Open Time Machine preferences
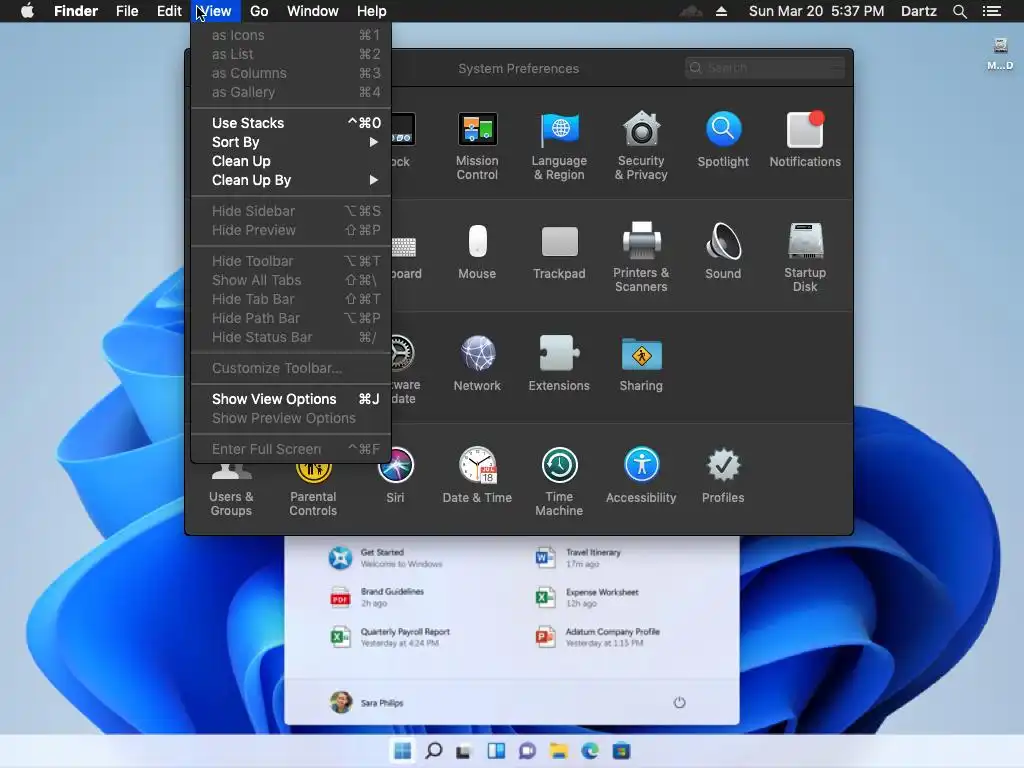The width and height of the screenshot is (1024, 768). pyautogui.click(x=559, y=481)
